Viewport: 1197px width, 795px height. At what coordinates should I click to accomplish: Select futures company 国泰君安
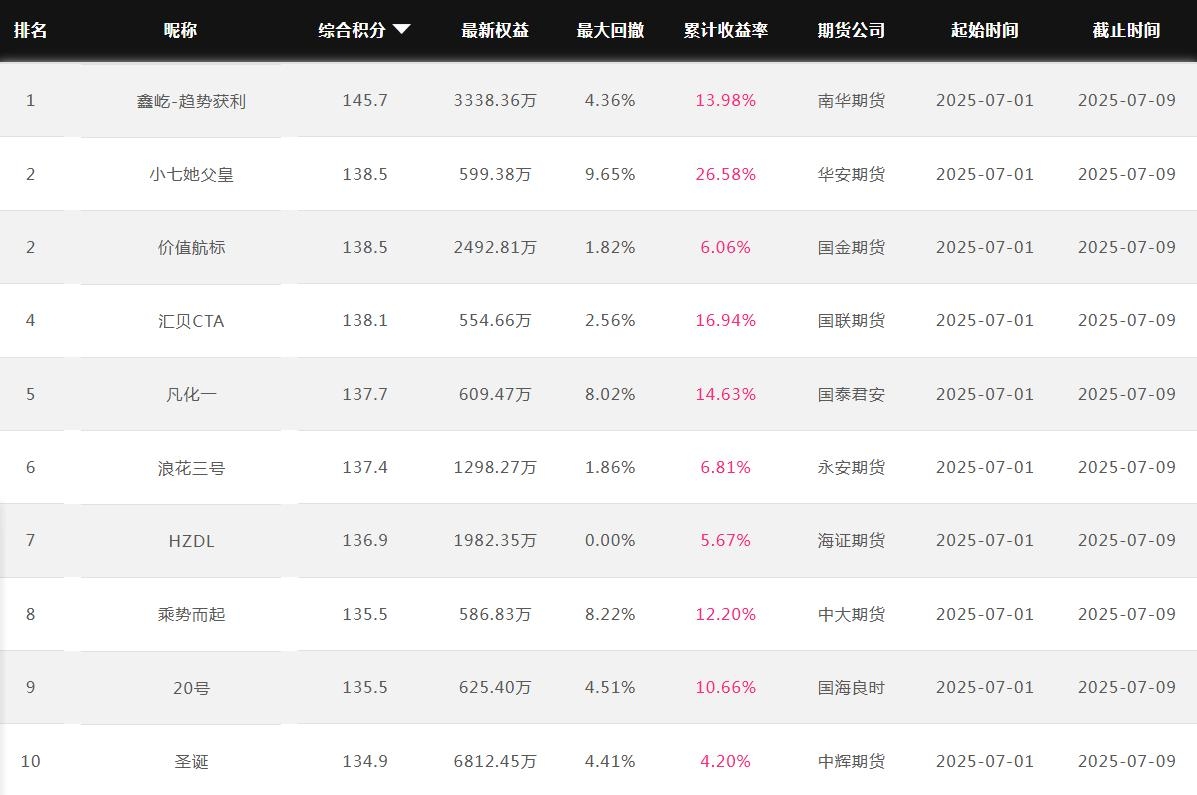point(851,394)
